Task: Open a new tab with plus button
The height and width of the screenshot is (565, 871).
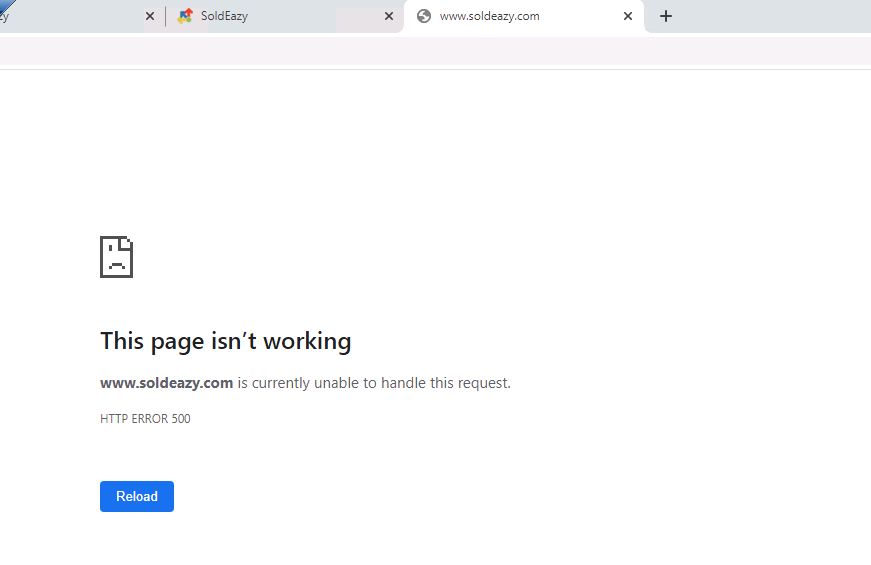Action: click(665, 16)
